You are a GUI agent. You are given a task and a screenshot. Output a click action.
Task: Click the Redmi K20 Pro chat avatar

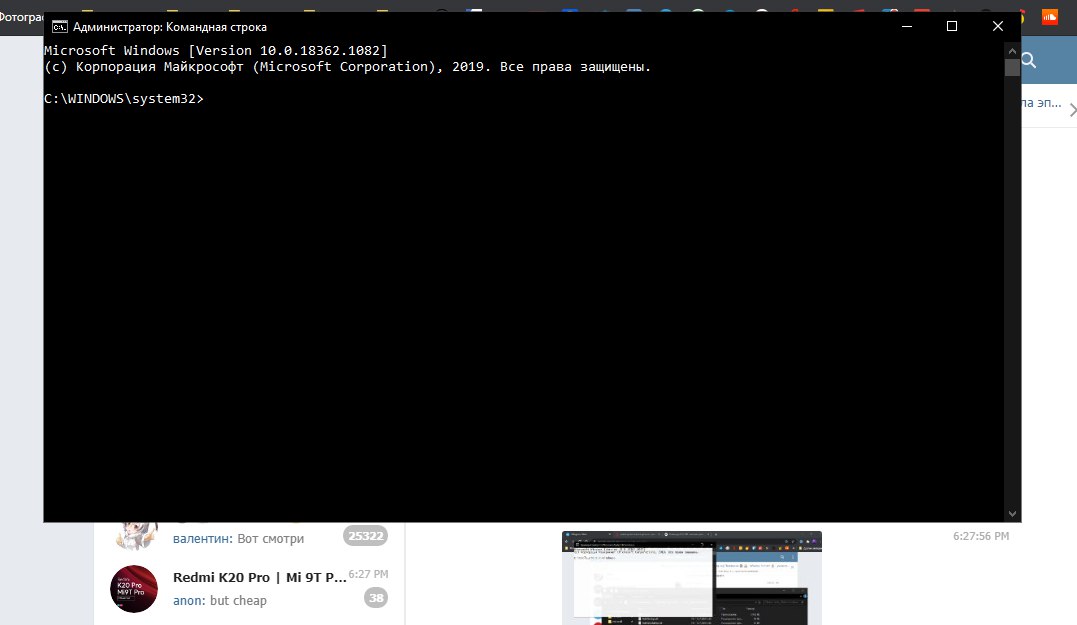(x=134, y=589)
